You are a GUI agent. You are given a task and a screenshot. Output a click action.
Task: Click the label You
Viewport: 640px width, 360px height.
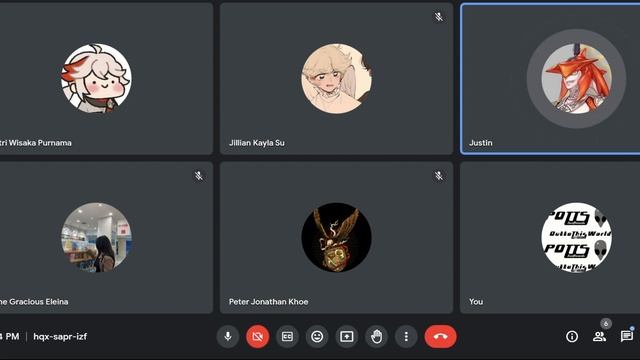click(x=476, y=302)
